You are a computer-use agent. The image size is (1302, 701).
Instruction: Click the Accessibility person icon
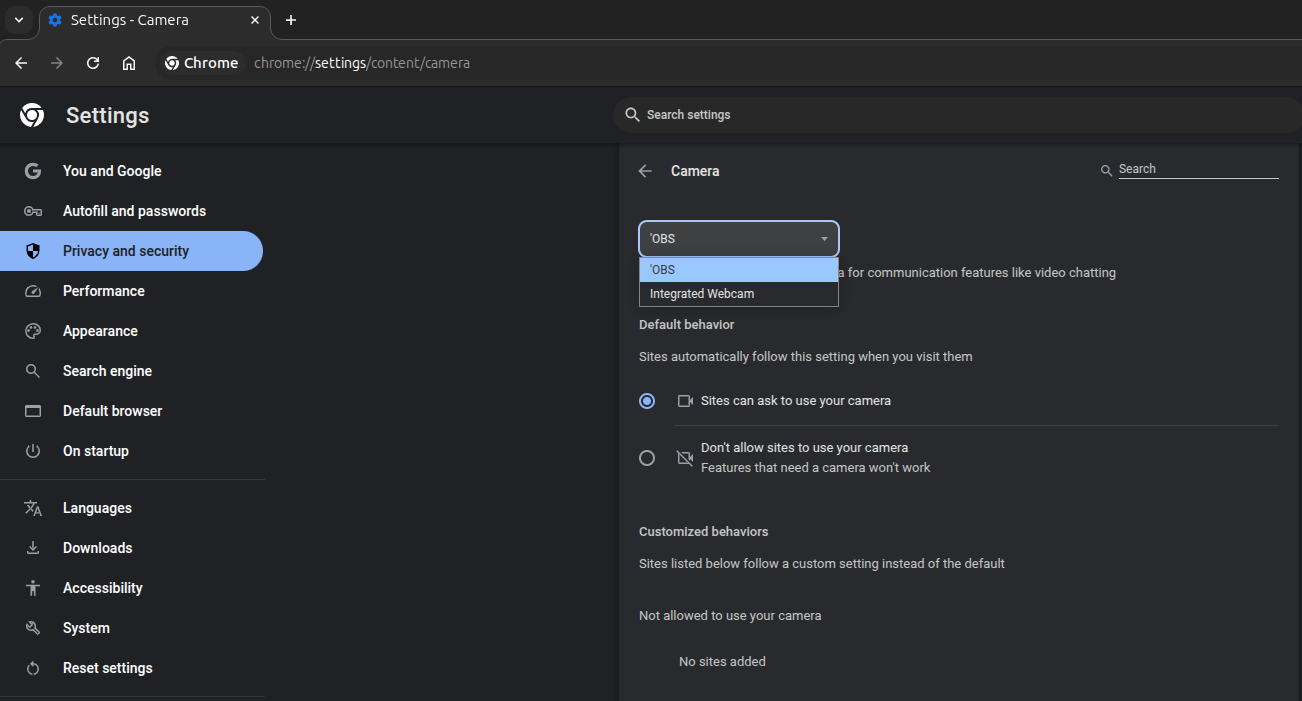(33, 588)
